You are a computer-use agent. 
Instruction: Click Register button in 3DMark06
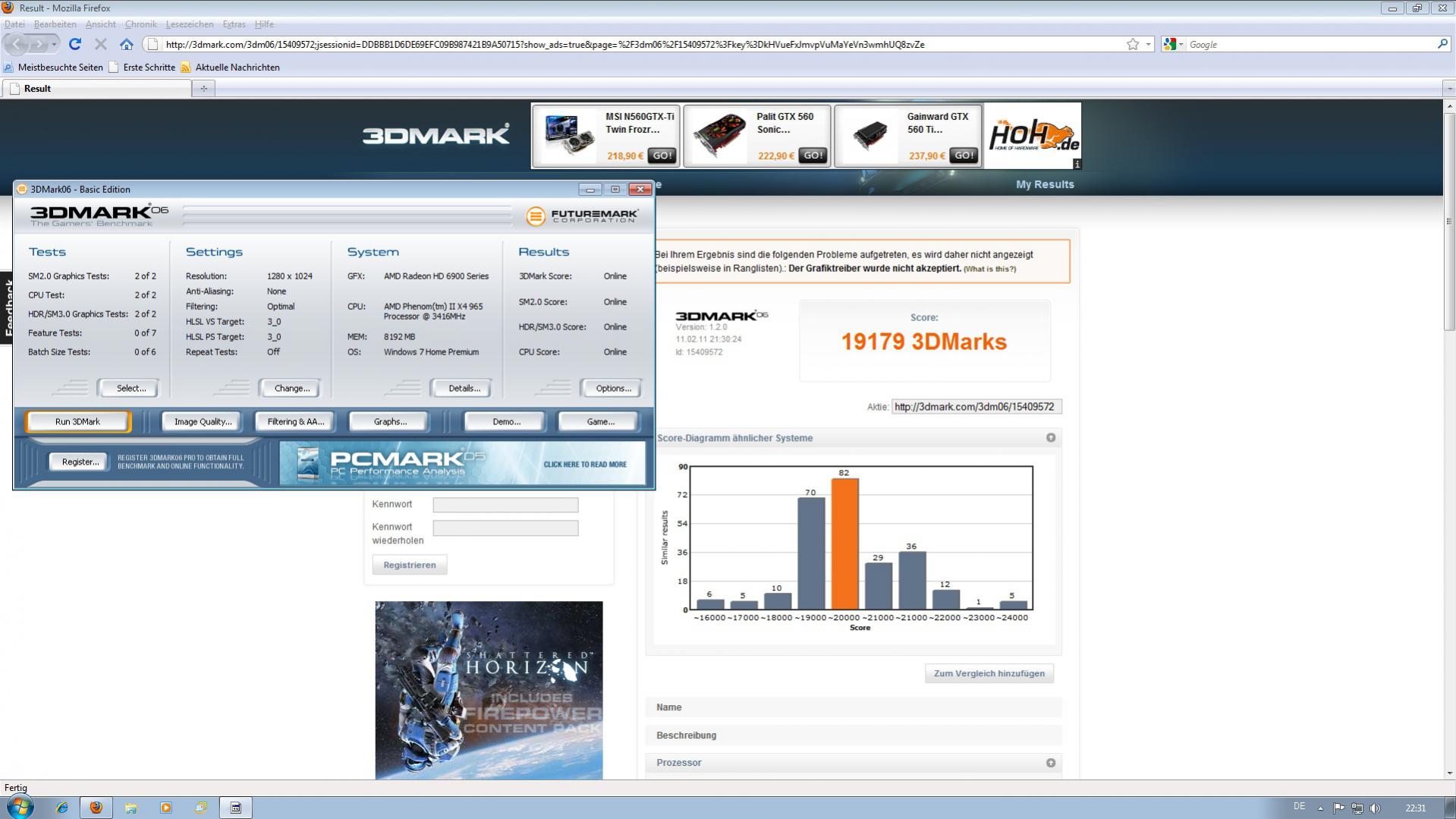click(x=80, y=462)
